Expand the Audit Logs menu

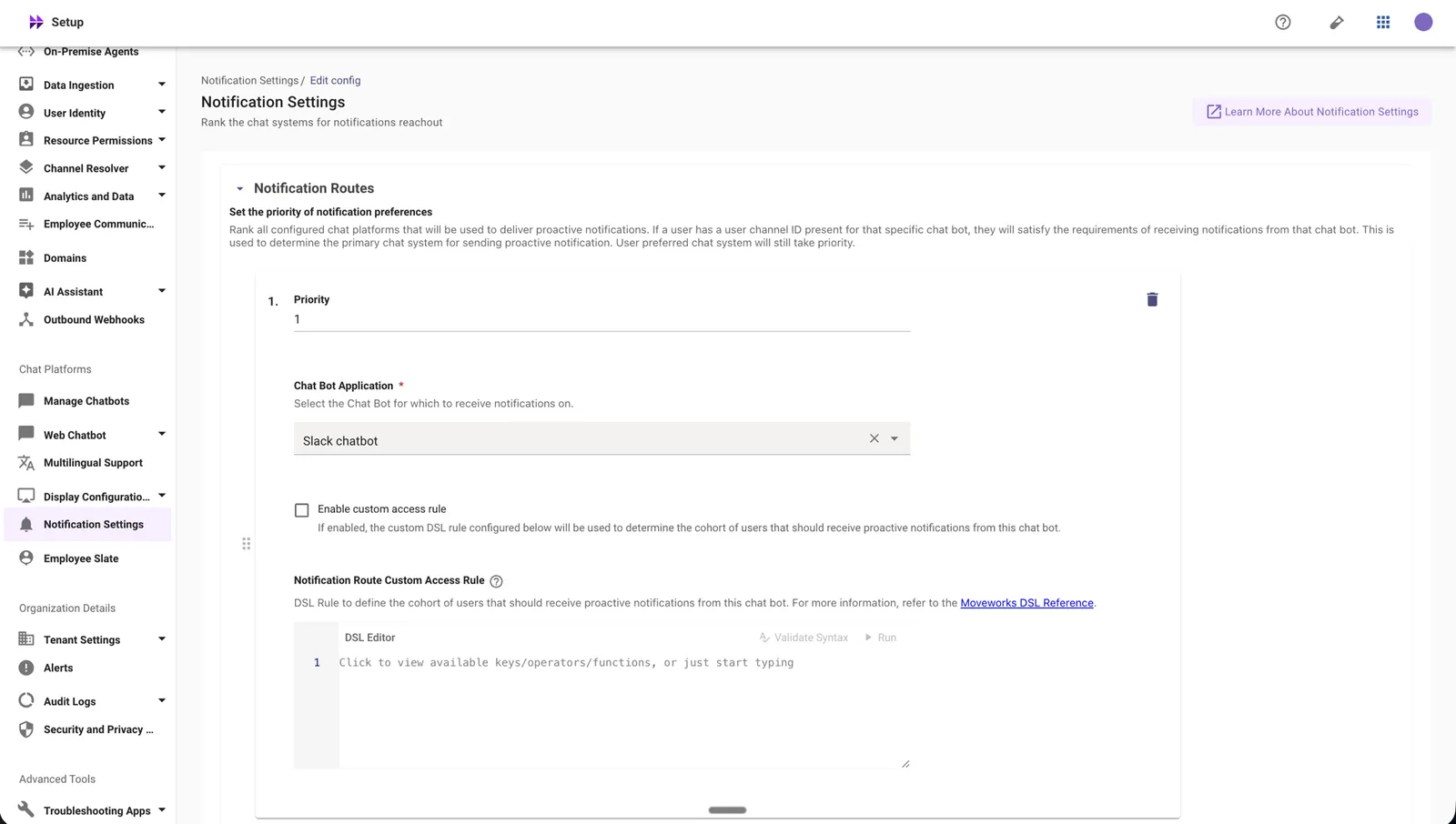coord(162,700)
